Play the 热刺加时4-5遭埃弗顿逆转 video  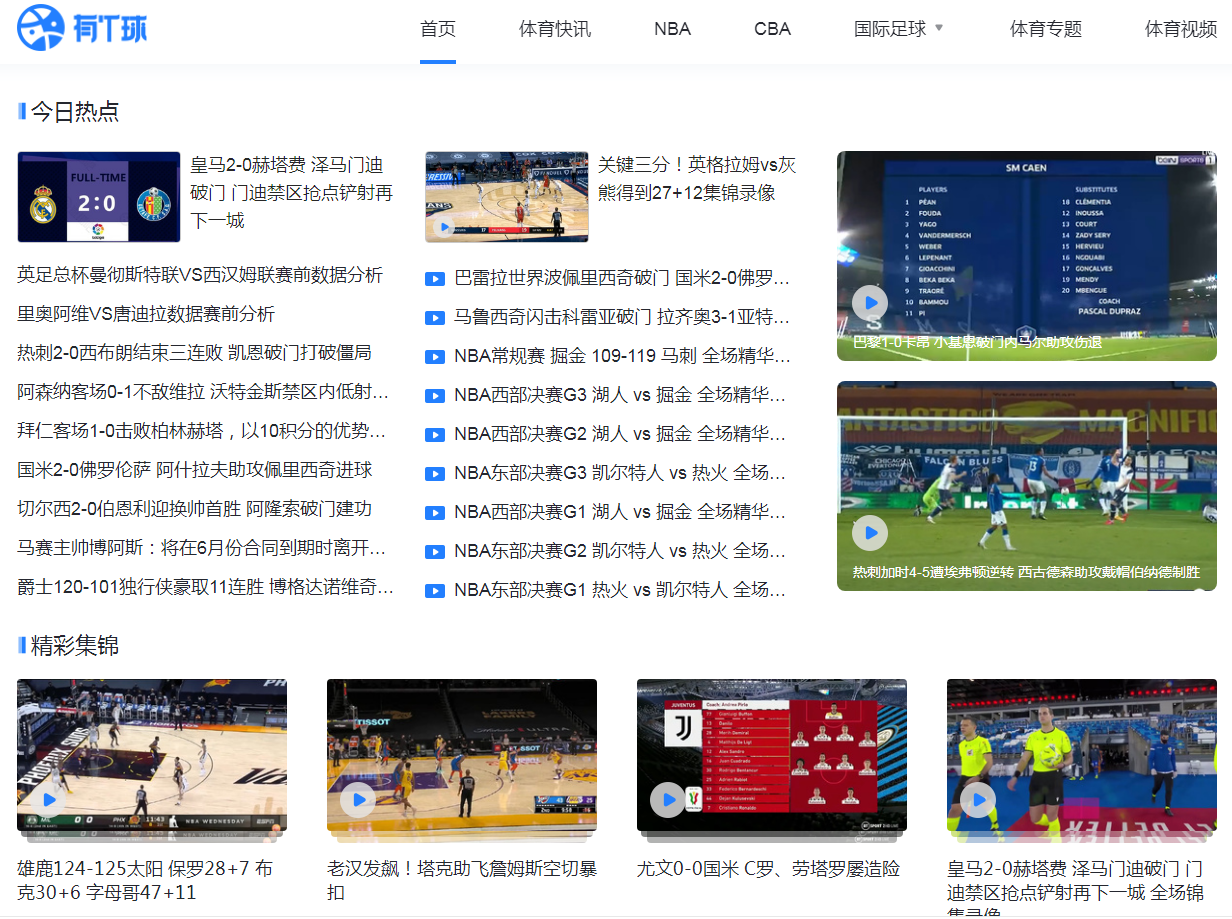coord(870,533)
